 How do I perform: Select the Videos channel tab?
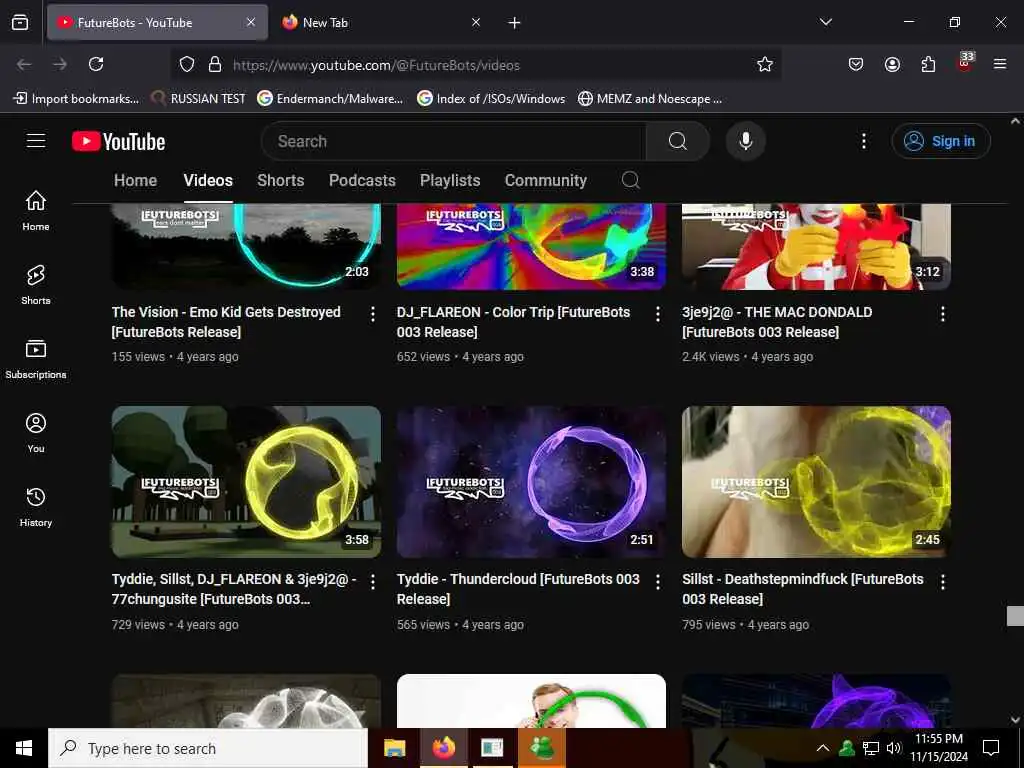coord(208,180)
